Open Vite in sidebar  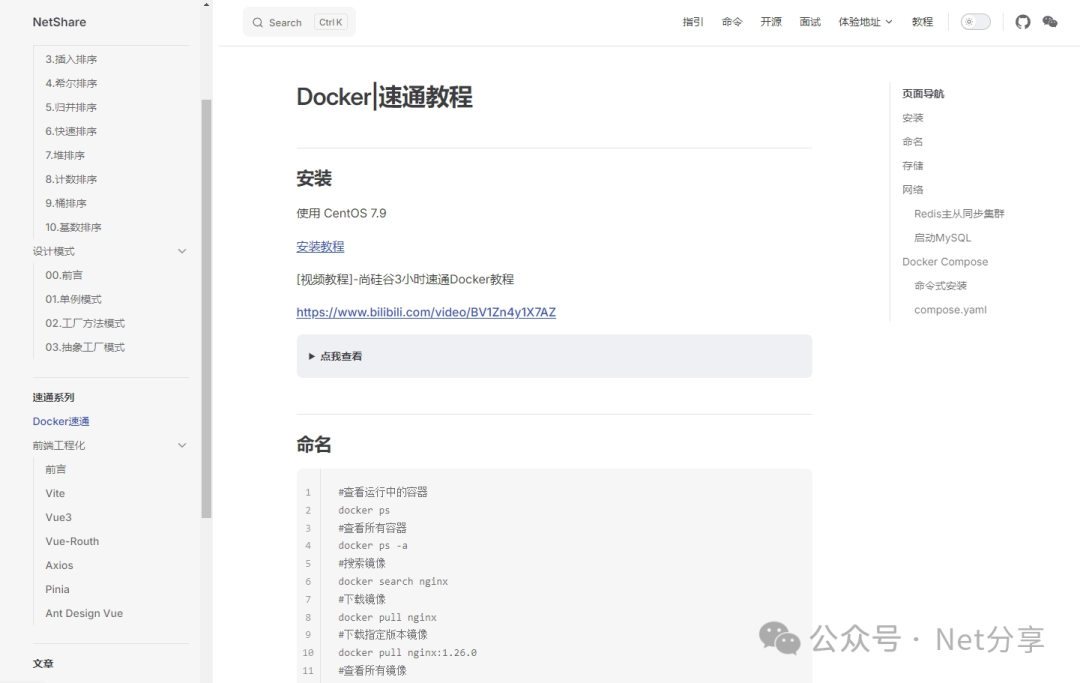(55, 494)
